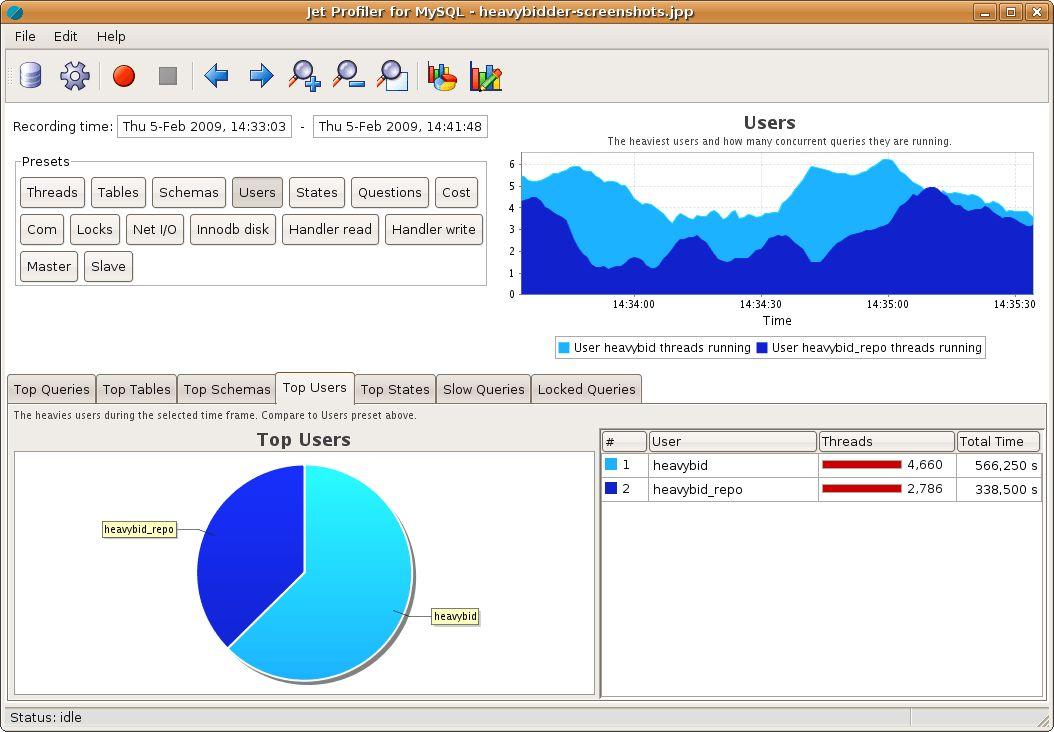Enable the Innodb disk preset

coord(232,229)
